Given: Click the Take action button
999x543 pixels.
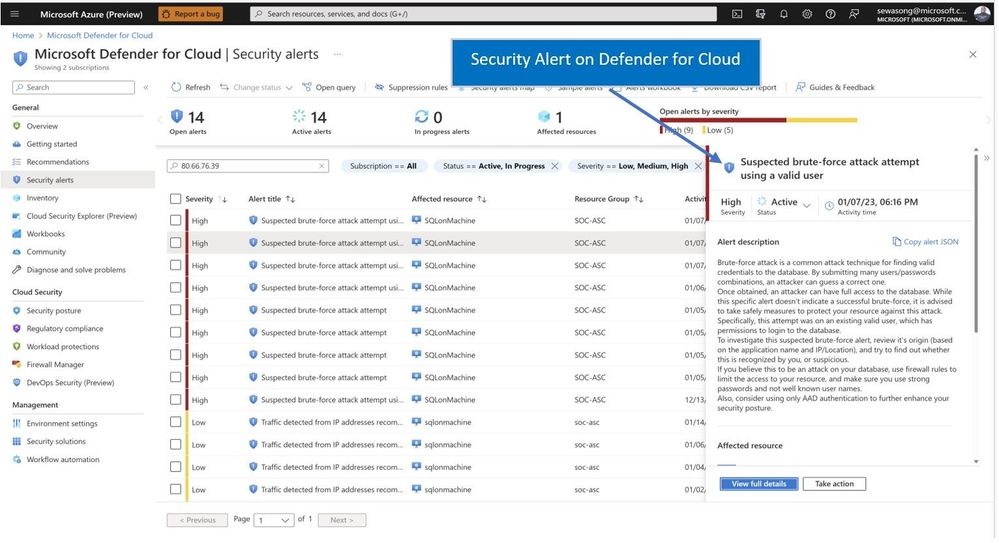Looking at the screenshot, I should pyautogui.click(x=834, y=484).
